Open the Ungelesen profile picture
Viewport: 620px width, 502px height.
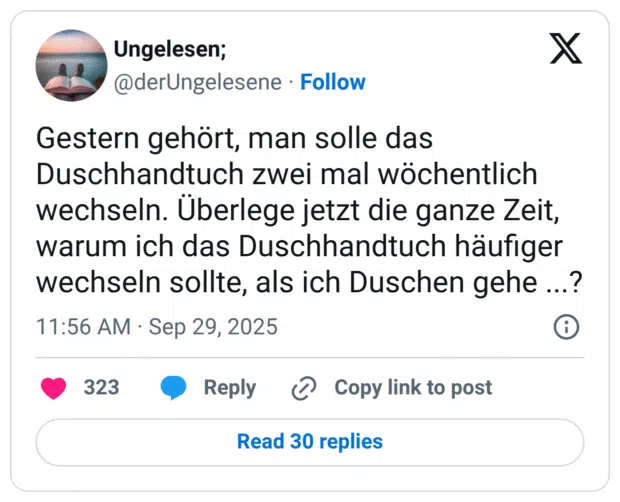[x=72, y=63]
